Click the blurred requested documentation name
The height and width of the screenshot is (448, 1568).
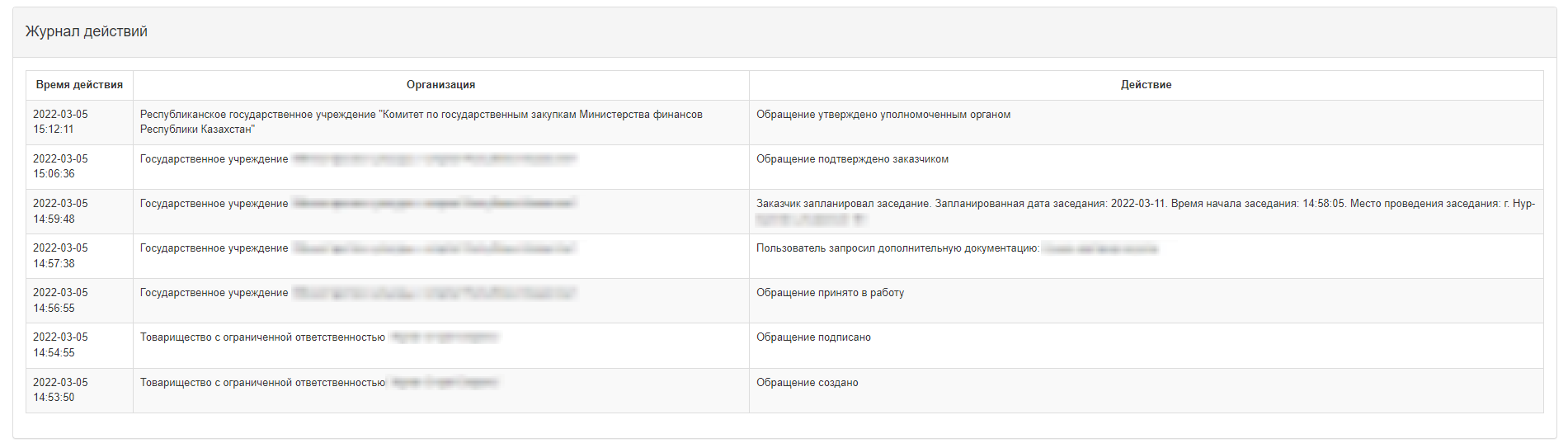[x=1100, y=248]
